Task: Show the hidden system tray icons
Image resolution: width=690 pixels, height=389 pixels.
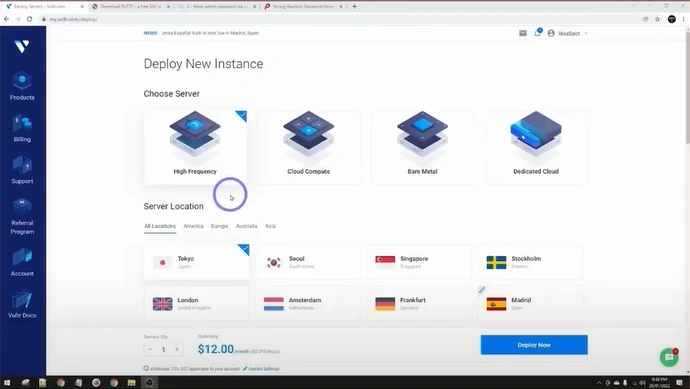Action: point(599,383)
